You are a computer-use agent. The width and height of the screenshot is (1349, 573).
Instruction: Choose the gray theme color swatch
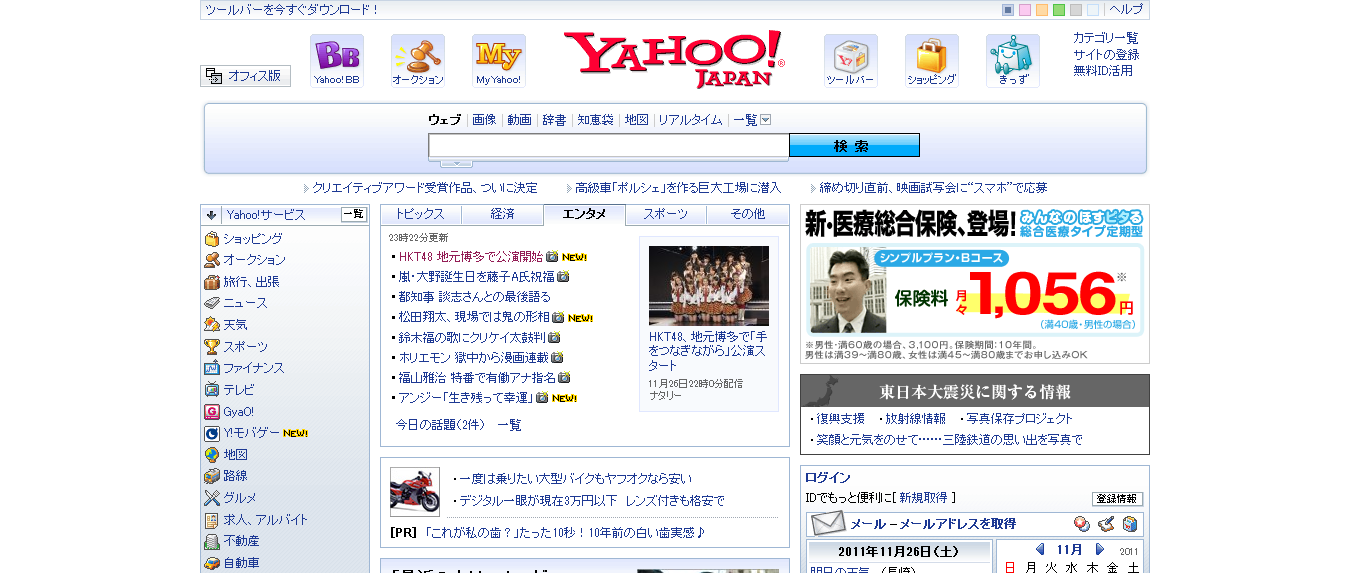pyautogui.click(x=1076, y=10)
